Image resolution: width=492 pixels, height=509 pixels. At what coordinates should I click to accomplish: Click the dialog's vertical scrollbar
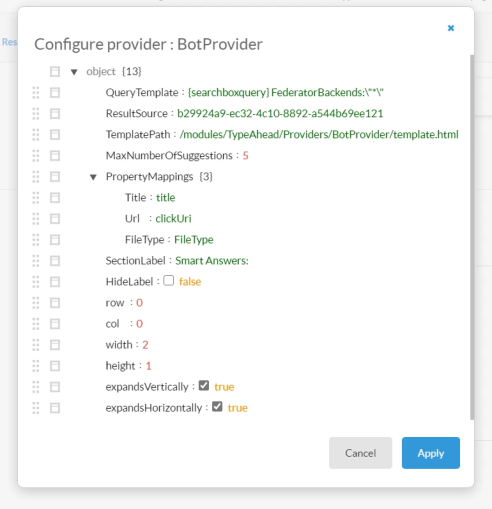pos(472,237)
